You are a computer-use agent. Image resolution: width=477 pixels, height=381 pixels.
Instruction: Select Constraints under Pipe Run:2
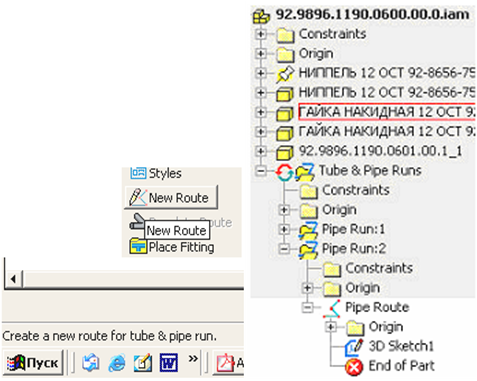(379, 268)
